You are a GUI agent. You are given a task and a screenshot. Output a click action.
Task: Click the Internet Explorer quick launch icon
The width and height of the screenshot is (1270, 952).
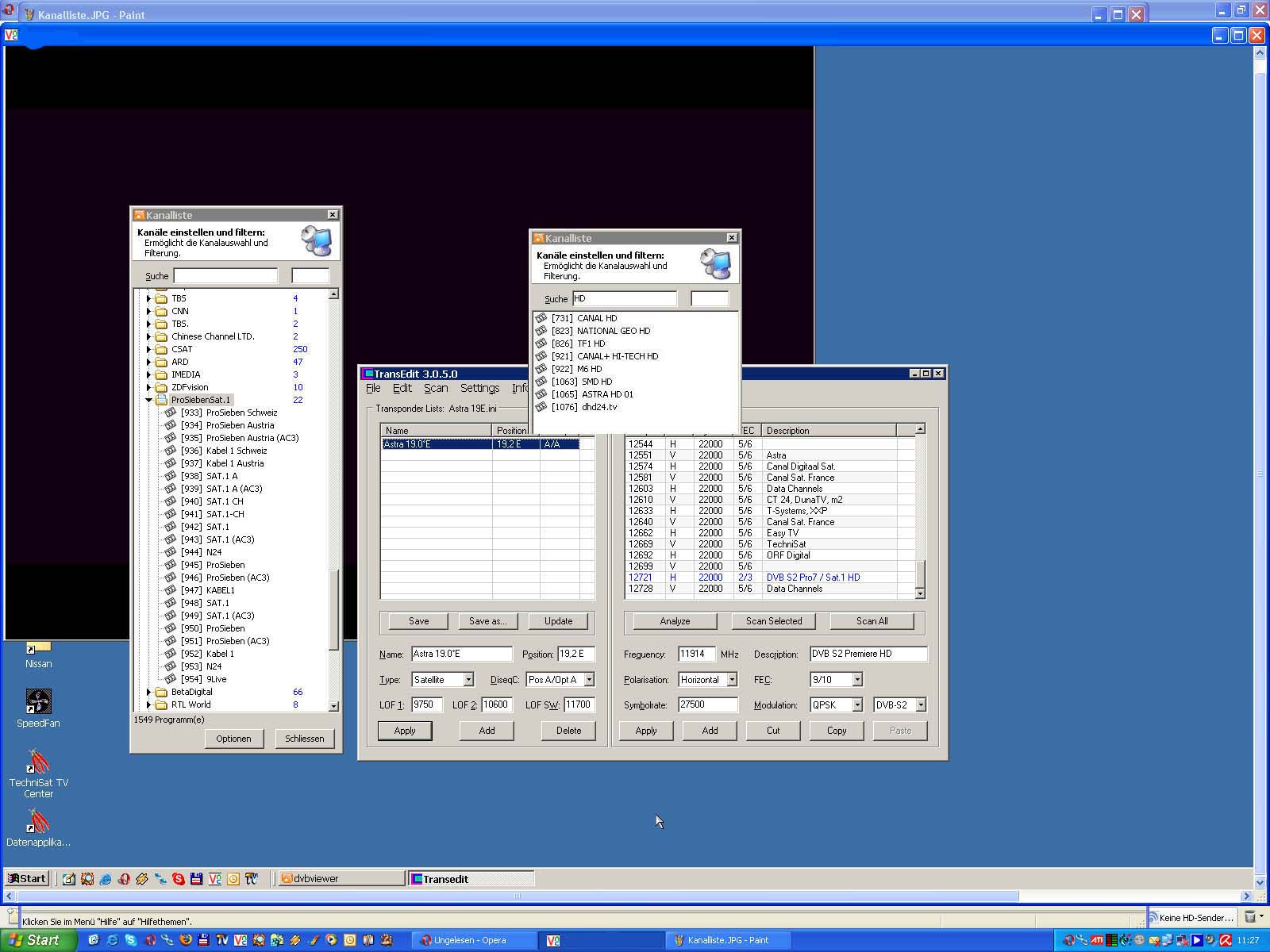point(112,940)
